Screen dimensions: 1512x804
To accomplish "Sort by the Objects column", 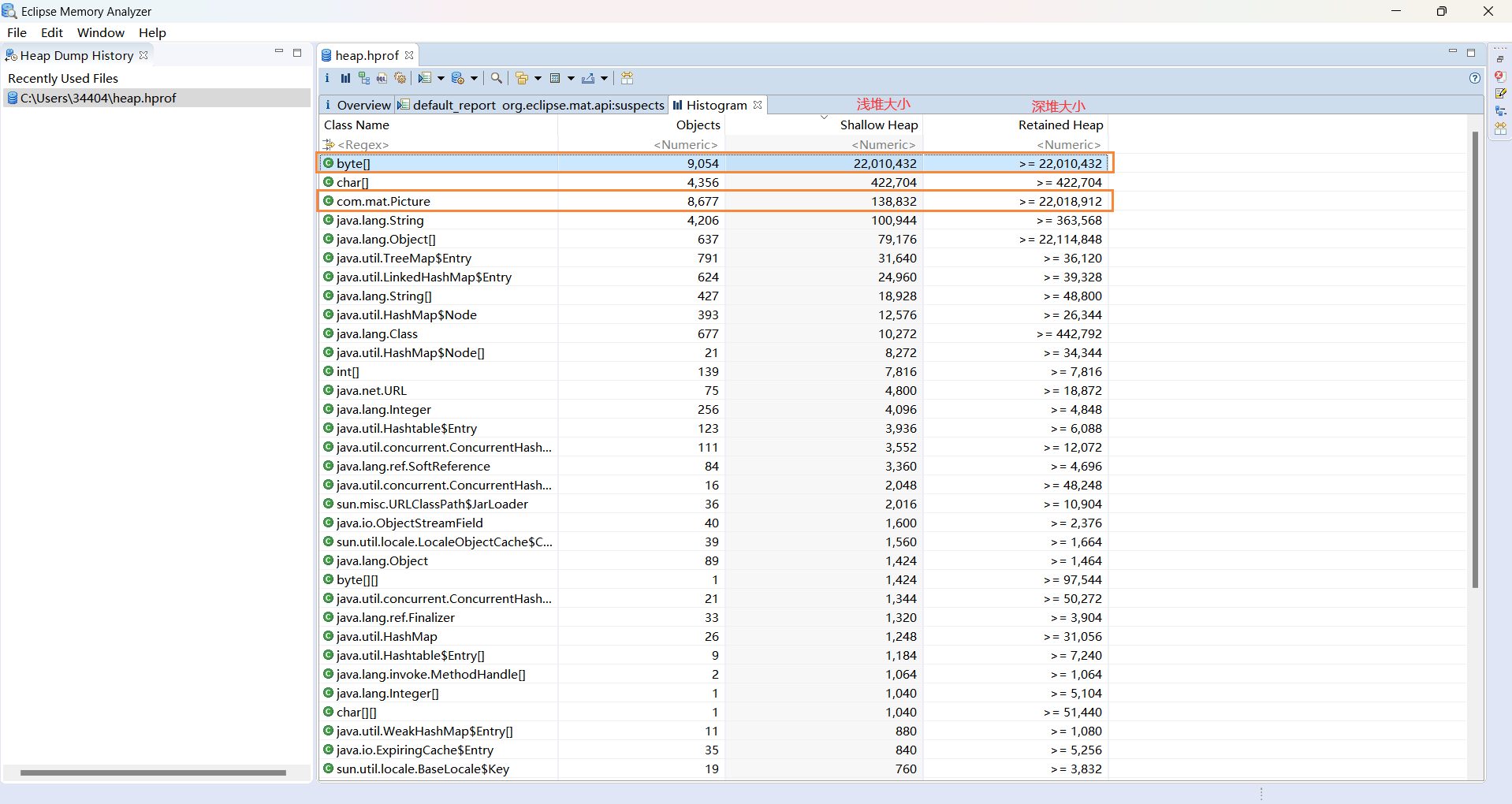I will (641, 125).
